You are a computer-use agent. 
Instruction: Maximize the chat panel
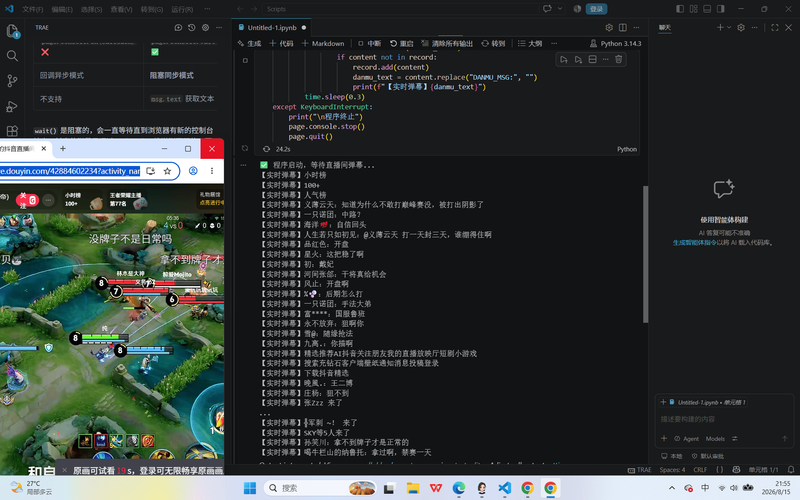774,28
